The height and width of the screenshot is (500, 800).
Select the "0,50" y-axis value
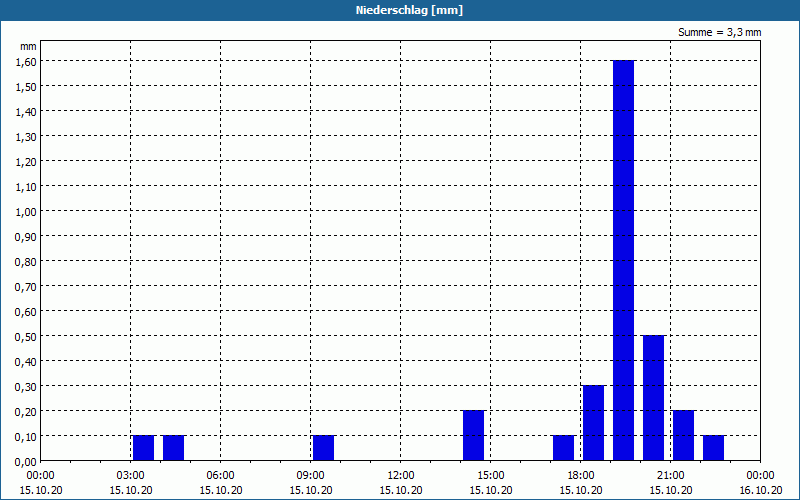coord(26,336)
